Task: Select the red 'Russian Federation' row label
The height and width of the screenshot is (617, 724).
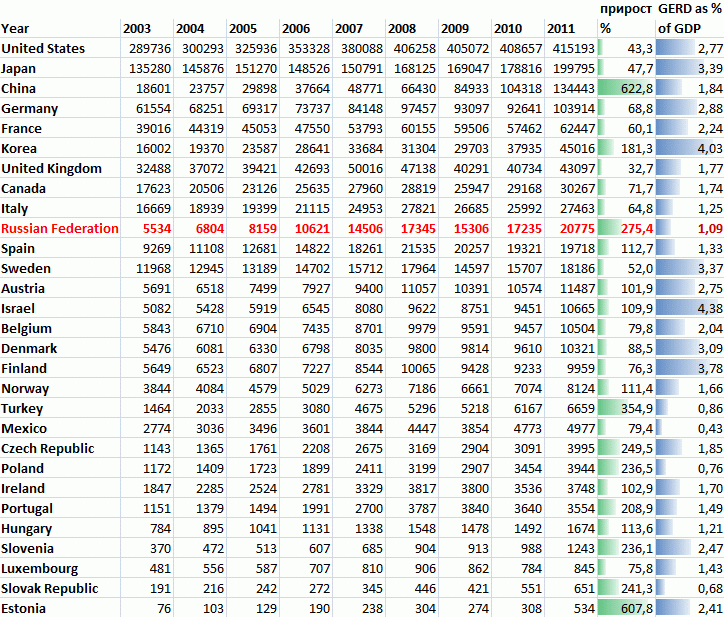Action: (x=60, y=229)
